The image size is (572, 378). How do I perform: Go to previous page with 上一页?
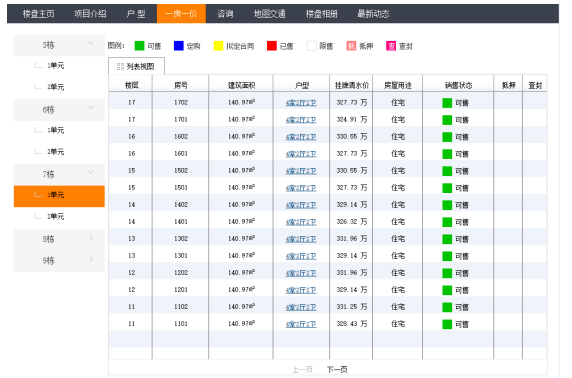tap(302, 370)
